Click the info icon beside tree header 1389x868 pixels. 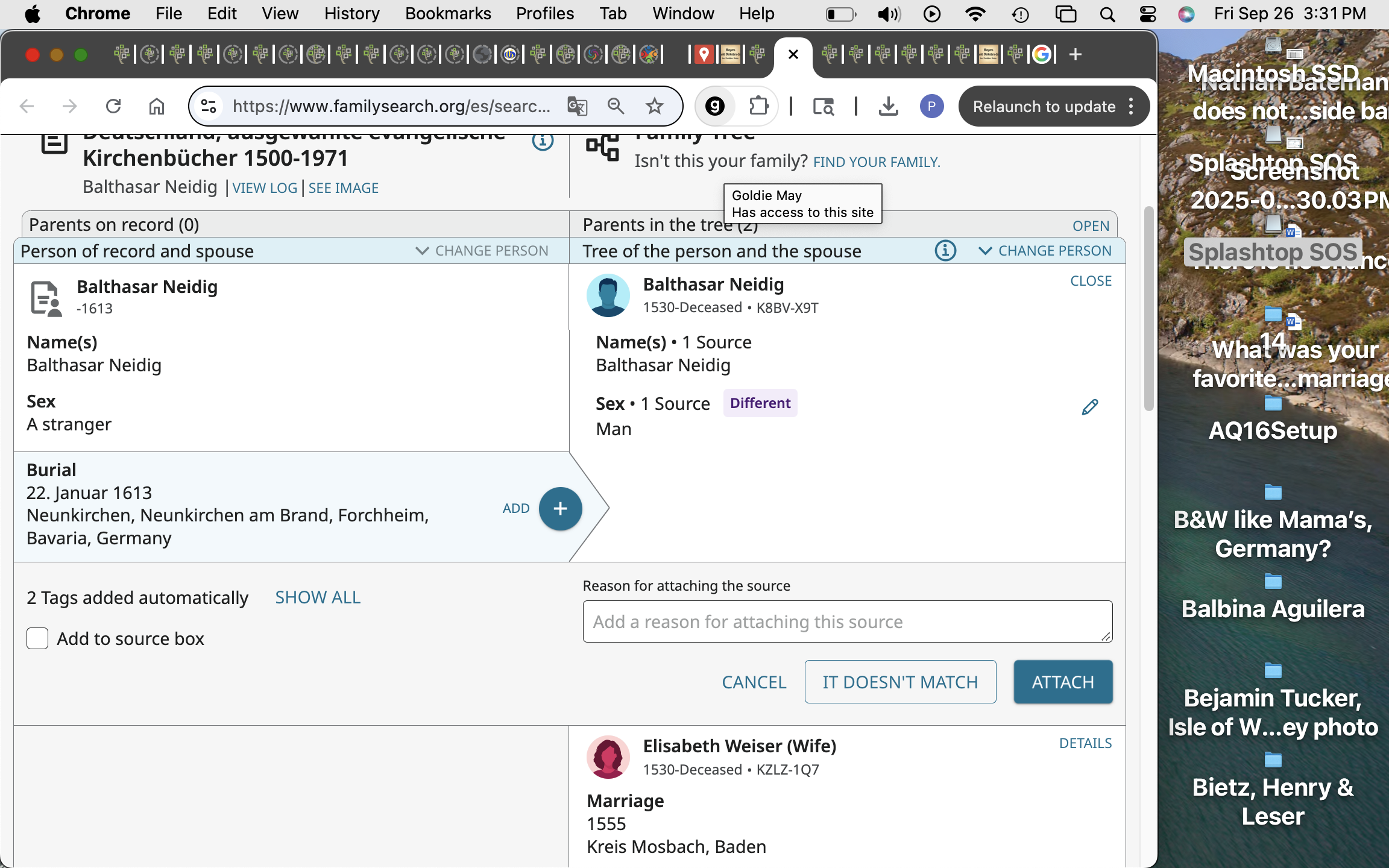(x=945, y=251)
